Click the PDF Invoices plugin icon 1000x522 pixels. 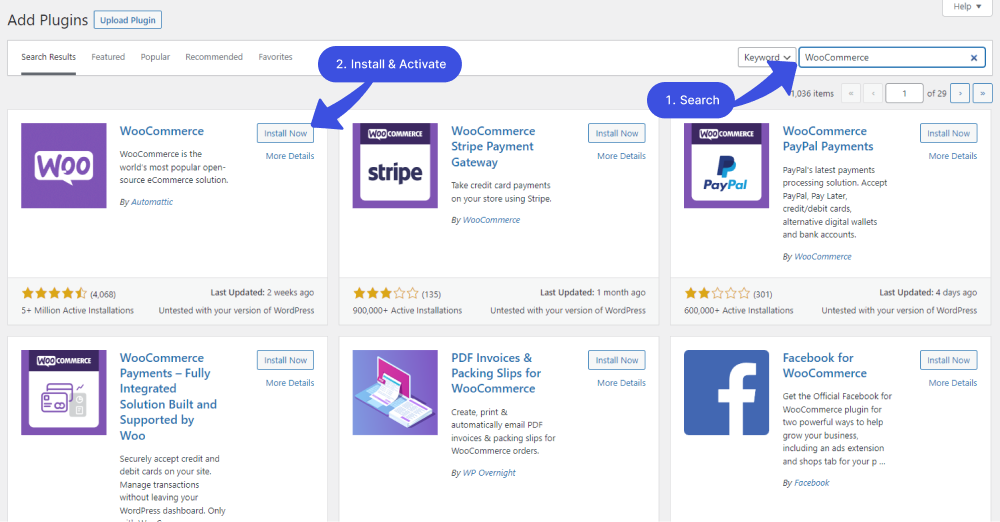point(395,392)
